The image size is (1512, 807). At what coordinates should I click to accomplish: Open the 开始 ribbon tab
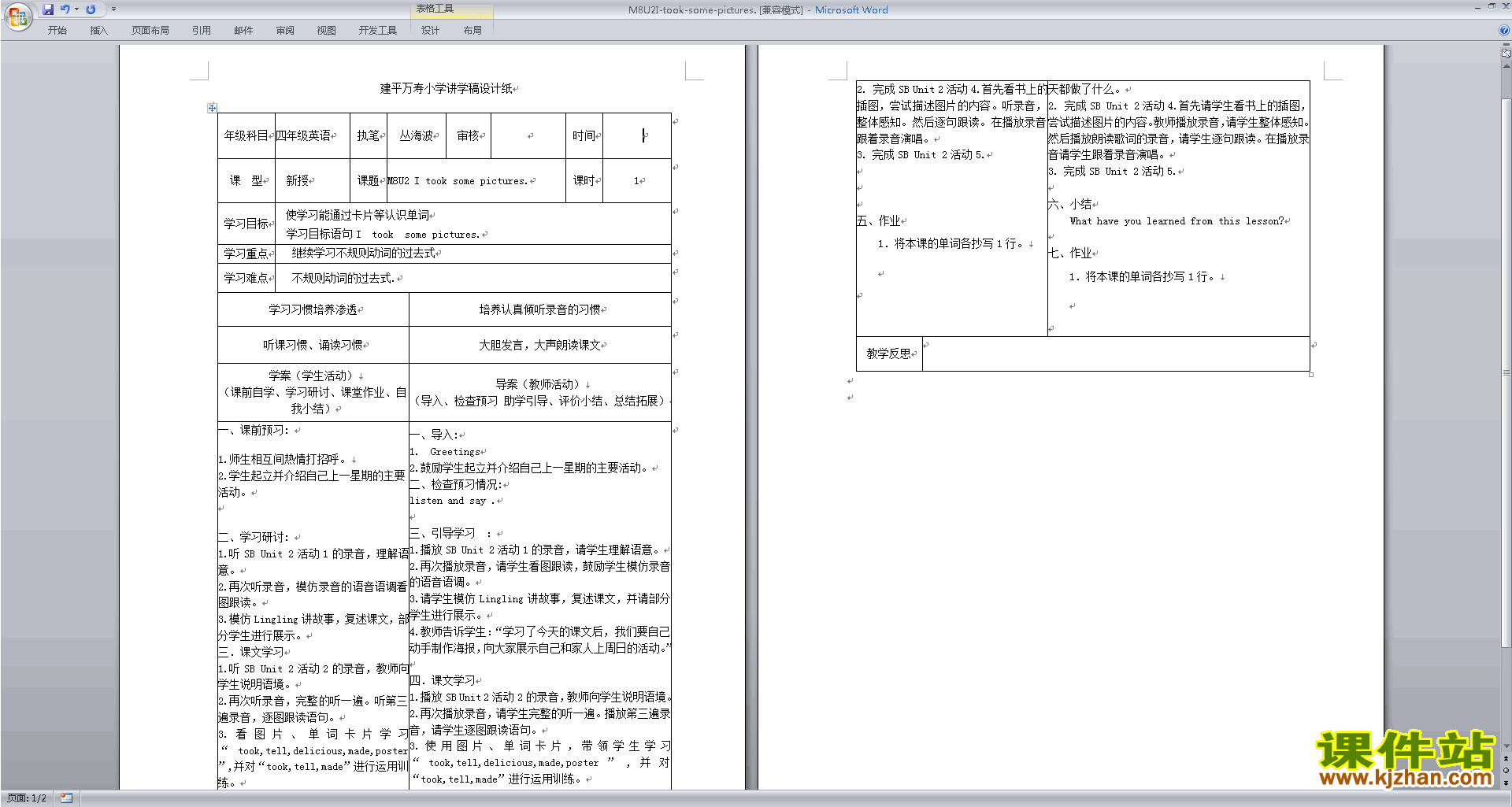57,30
